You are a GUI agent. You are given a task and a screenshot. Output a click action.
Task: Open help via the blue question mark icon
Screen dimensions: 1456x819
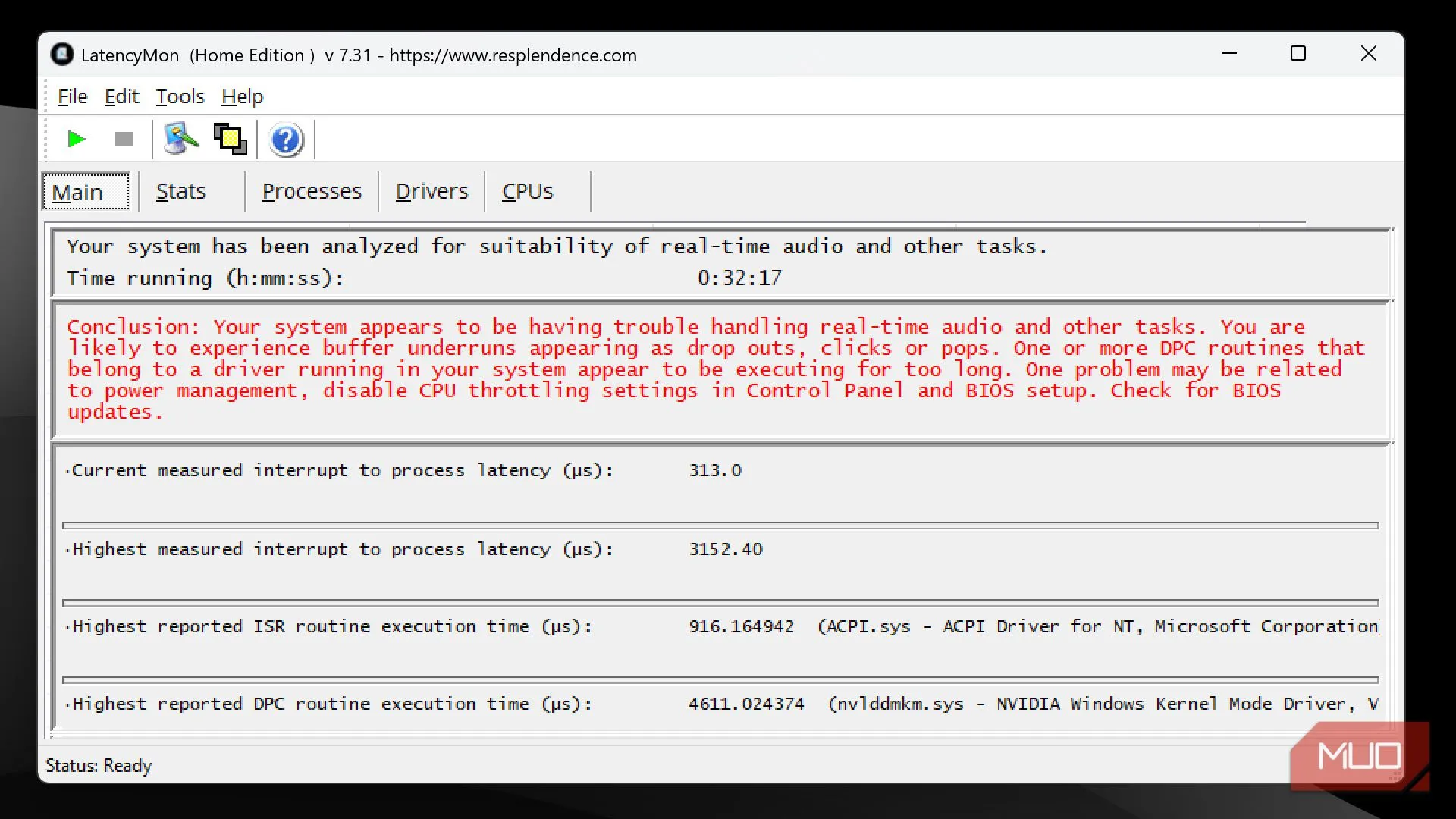tap(286, 140)
